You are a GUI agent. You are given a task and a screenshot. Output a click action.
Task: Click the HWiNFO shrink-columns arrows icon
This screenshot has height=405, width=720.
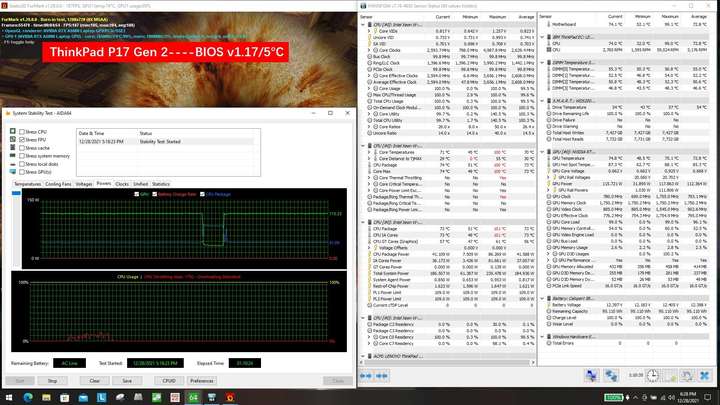(x=382, y=376)
